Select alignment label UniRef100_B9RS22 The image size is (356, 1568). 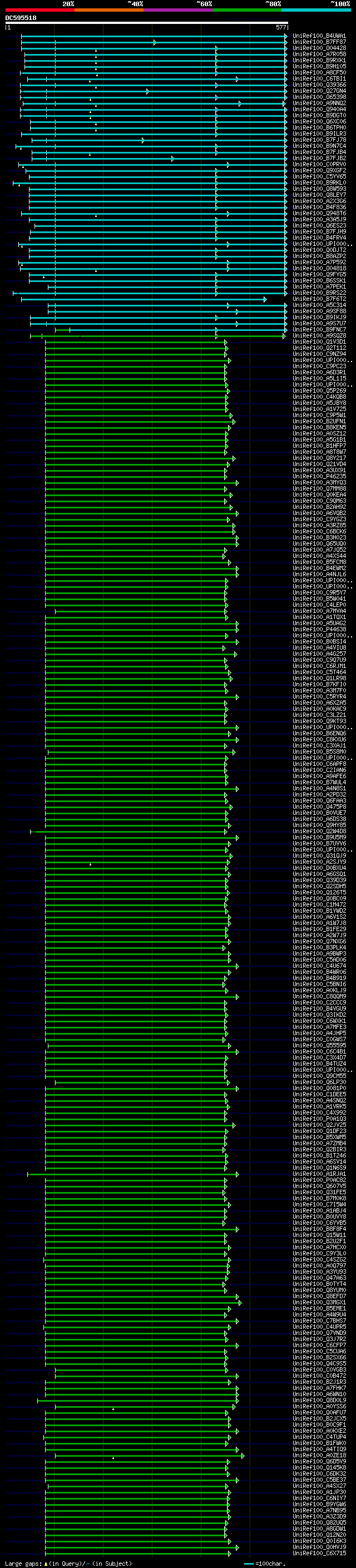point(319,293)
